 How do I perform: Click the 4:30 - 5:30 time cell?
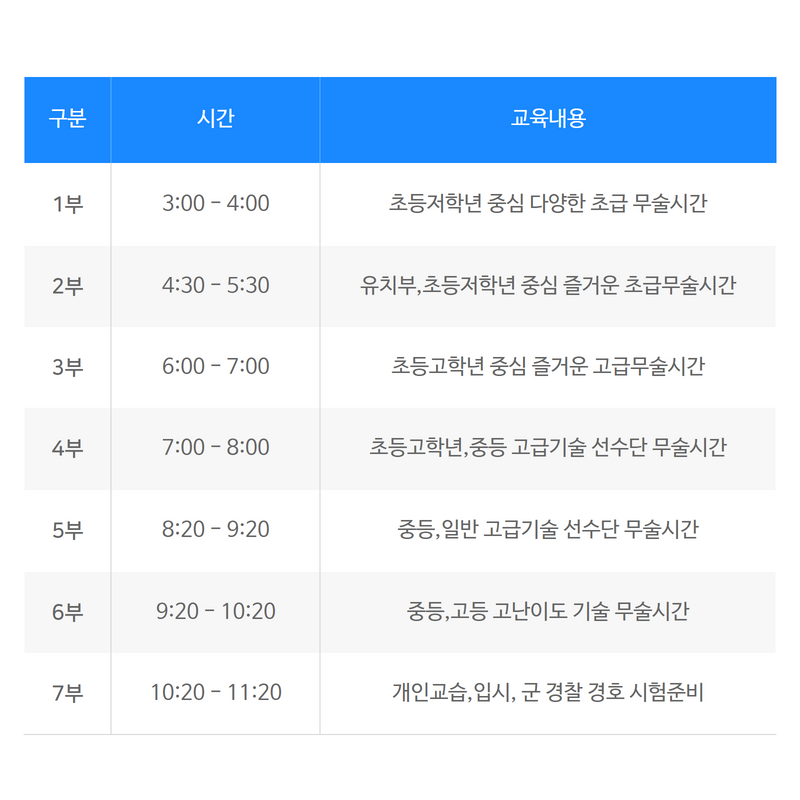coord(215,285)
